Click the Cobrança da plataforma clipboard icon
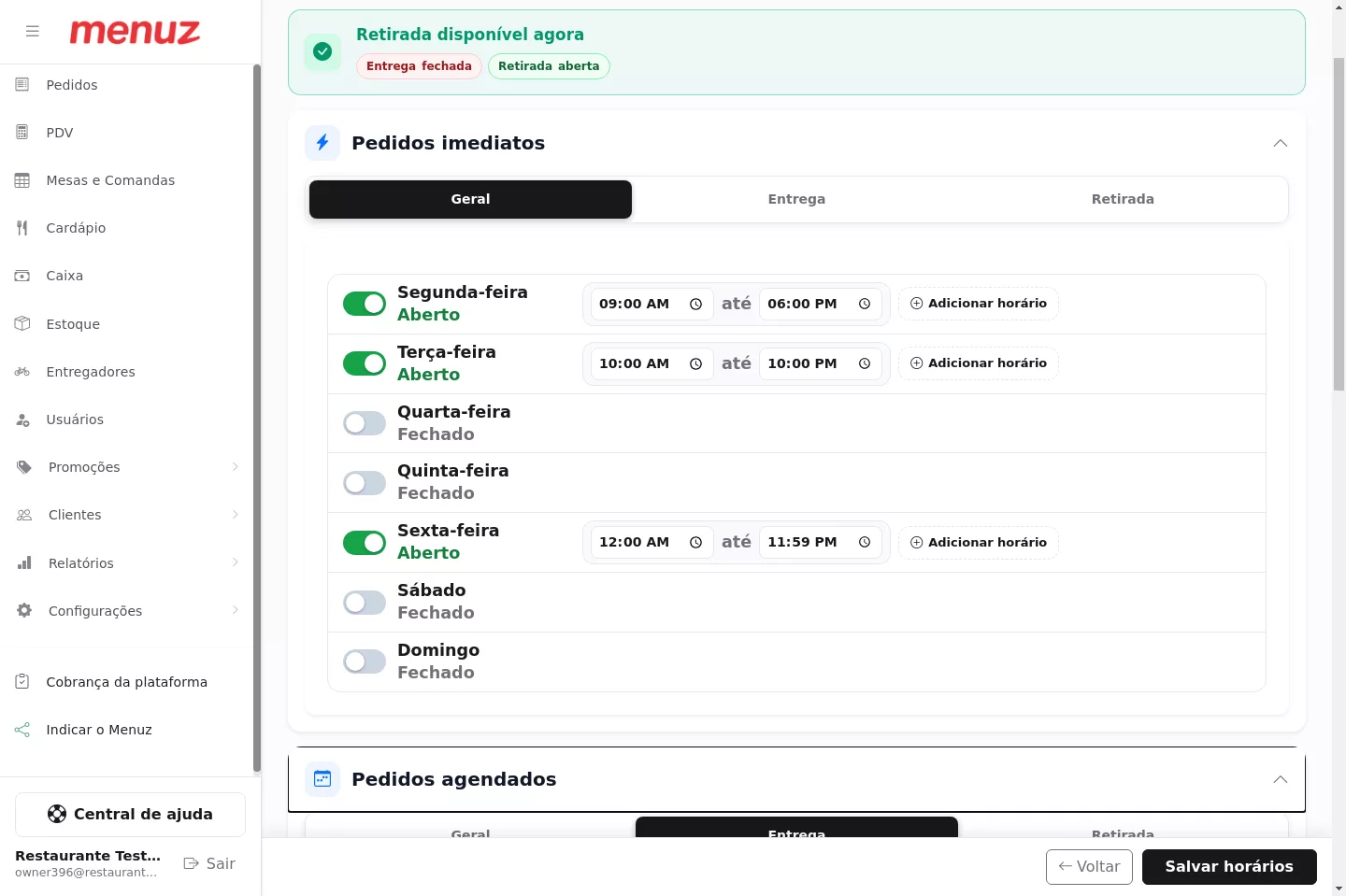Image resolution: width=1346 pixels, height=896 pixels. pos(22,682)
